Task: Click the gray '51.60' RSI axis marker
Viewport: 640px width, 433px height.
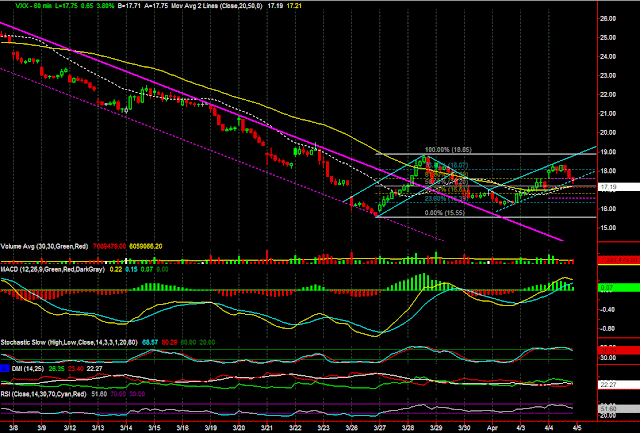Action: (x=618, y=409)
